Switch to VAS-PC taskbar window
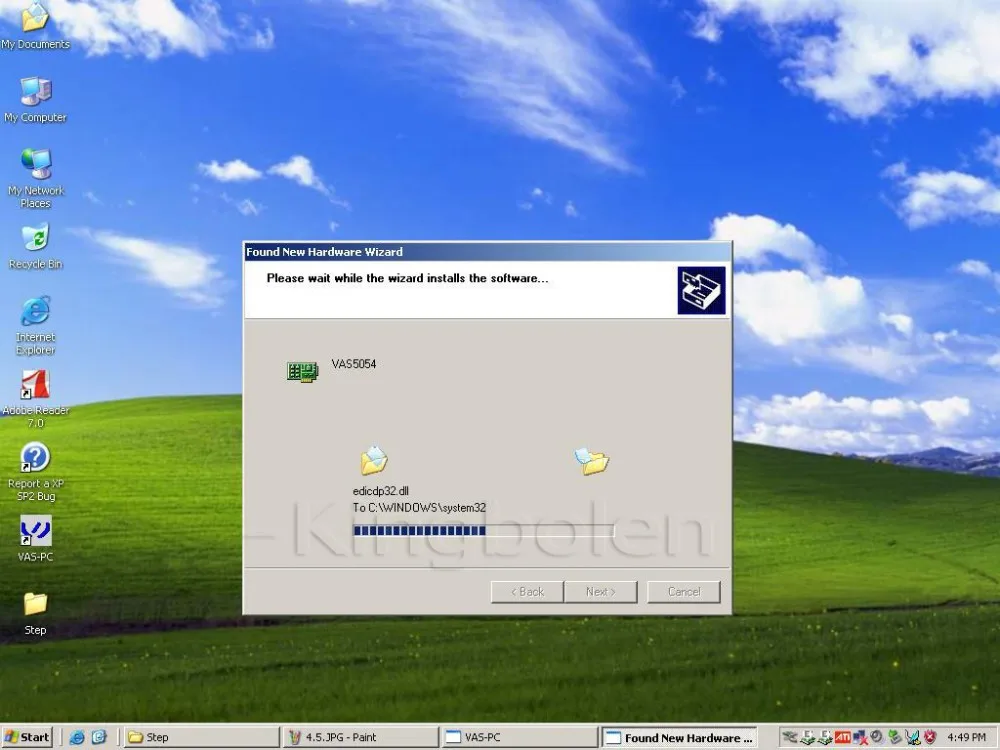Image resolution: width=1000 pixels, height=750 pixels. (x=519, y=737)
